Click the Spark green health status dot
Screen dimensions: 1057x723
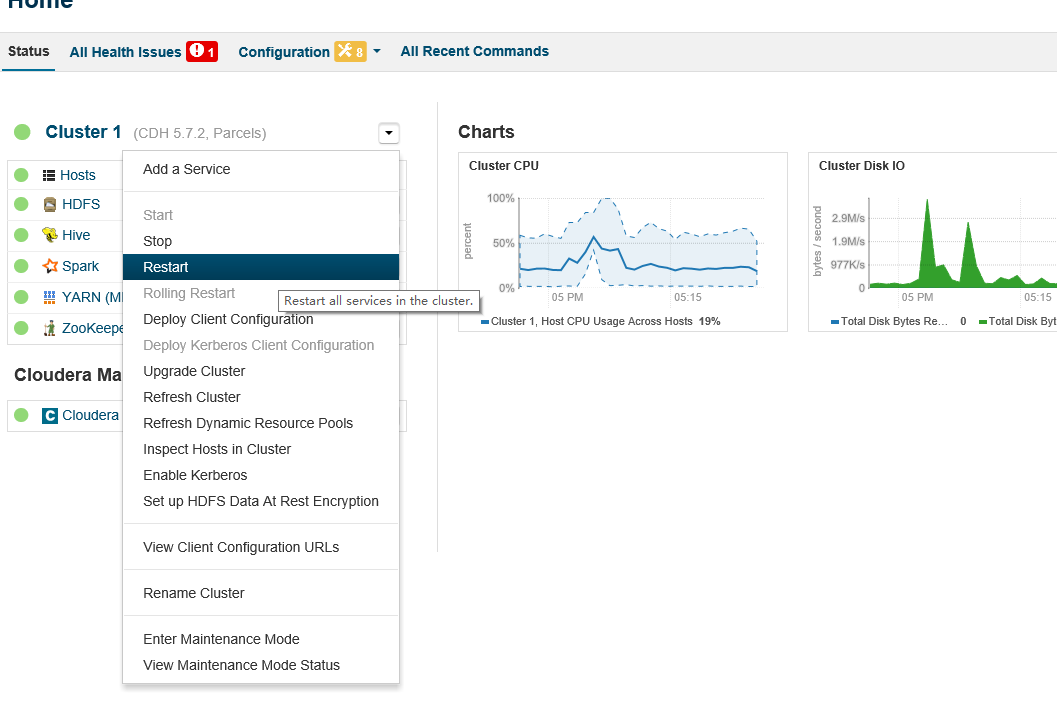[x=22, y=266]
